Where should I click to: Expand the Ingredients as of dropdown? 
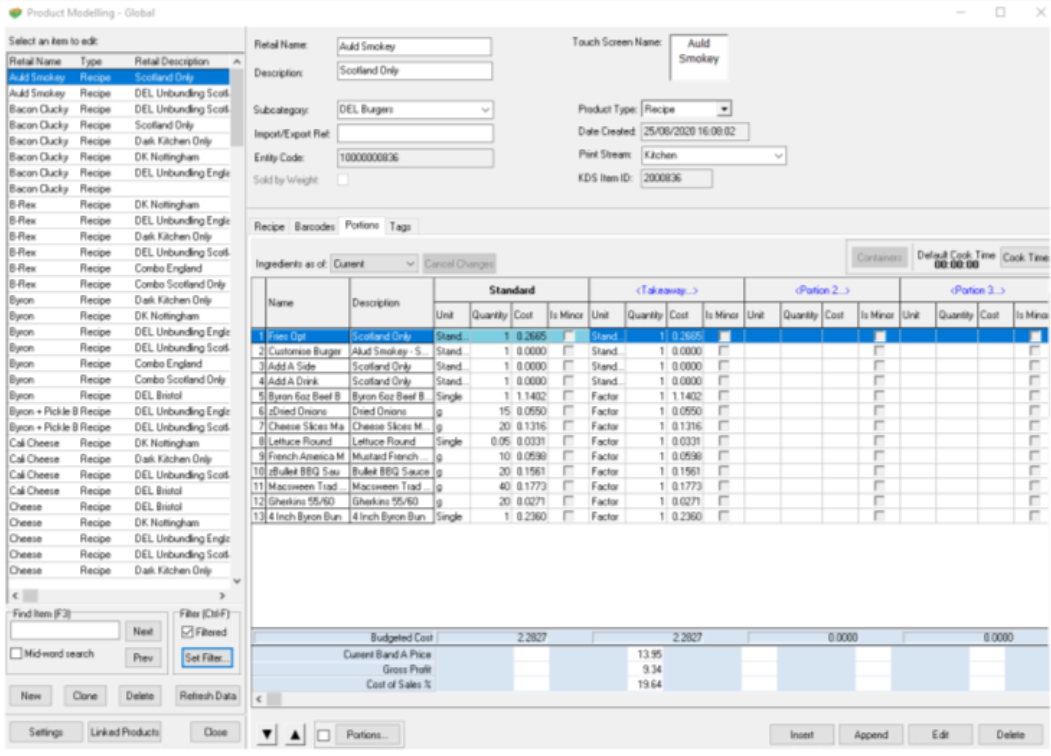click(x=410, y=264)
